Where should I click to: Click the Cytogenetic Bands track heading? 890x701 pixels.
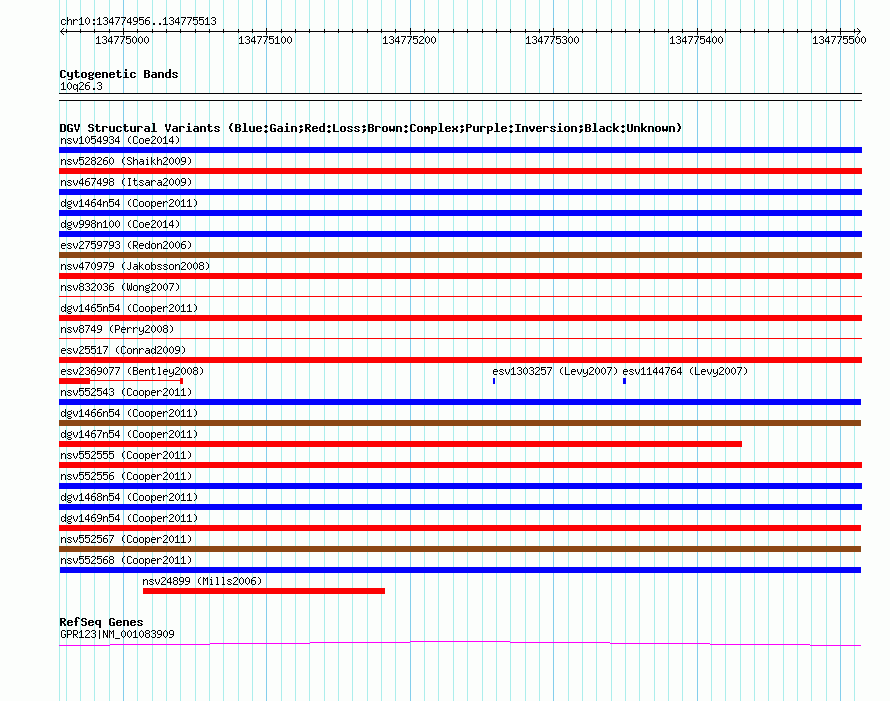pyautogui.click(x=119, y=74)
